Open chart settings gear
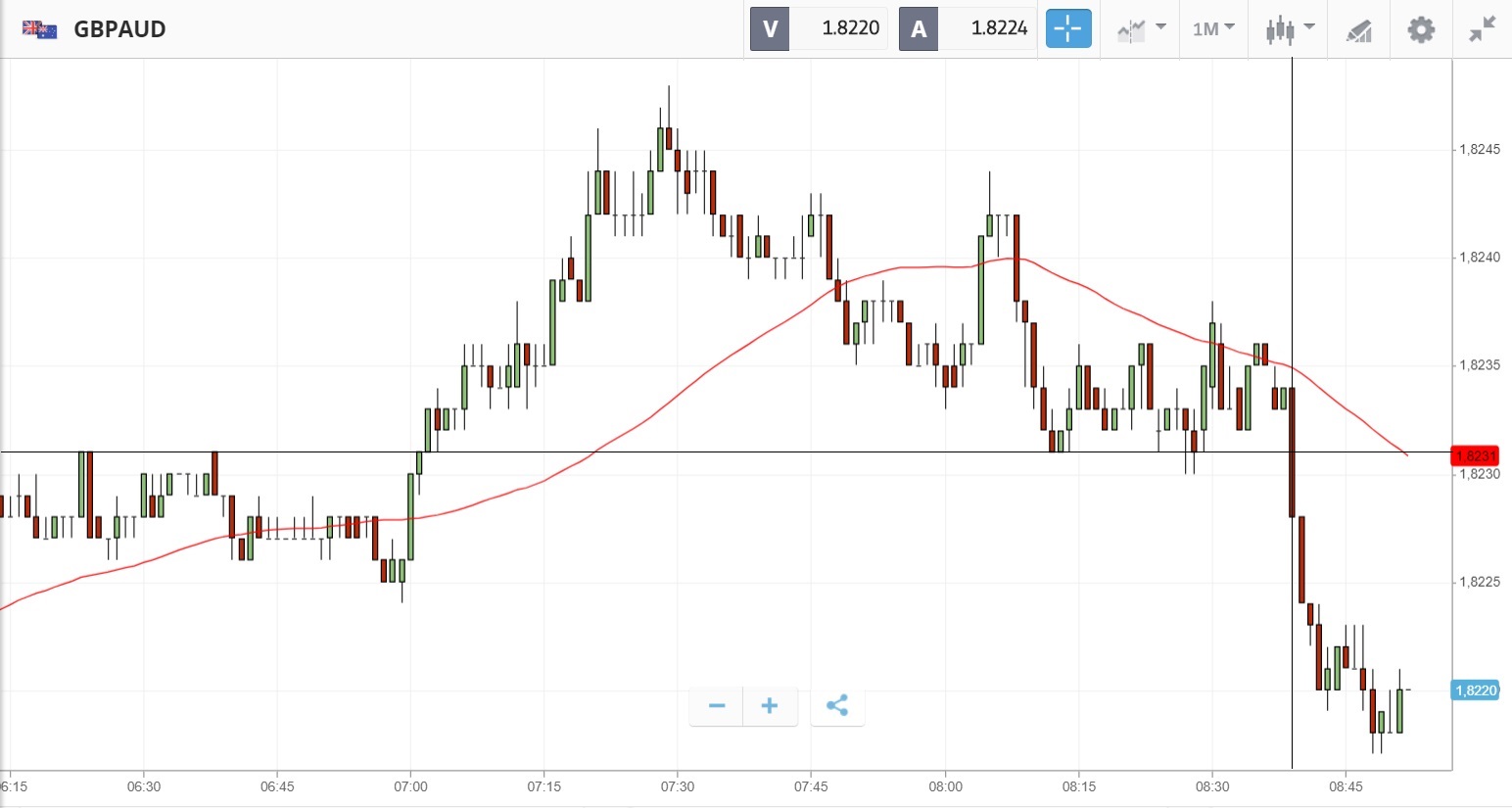Screen dimensions: 1512x808 click(x=1421, y=29)
